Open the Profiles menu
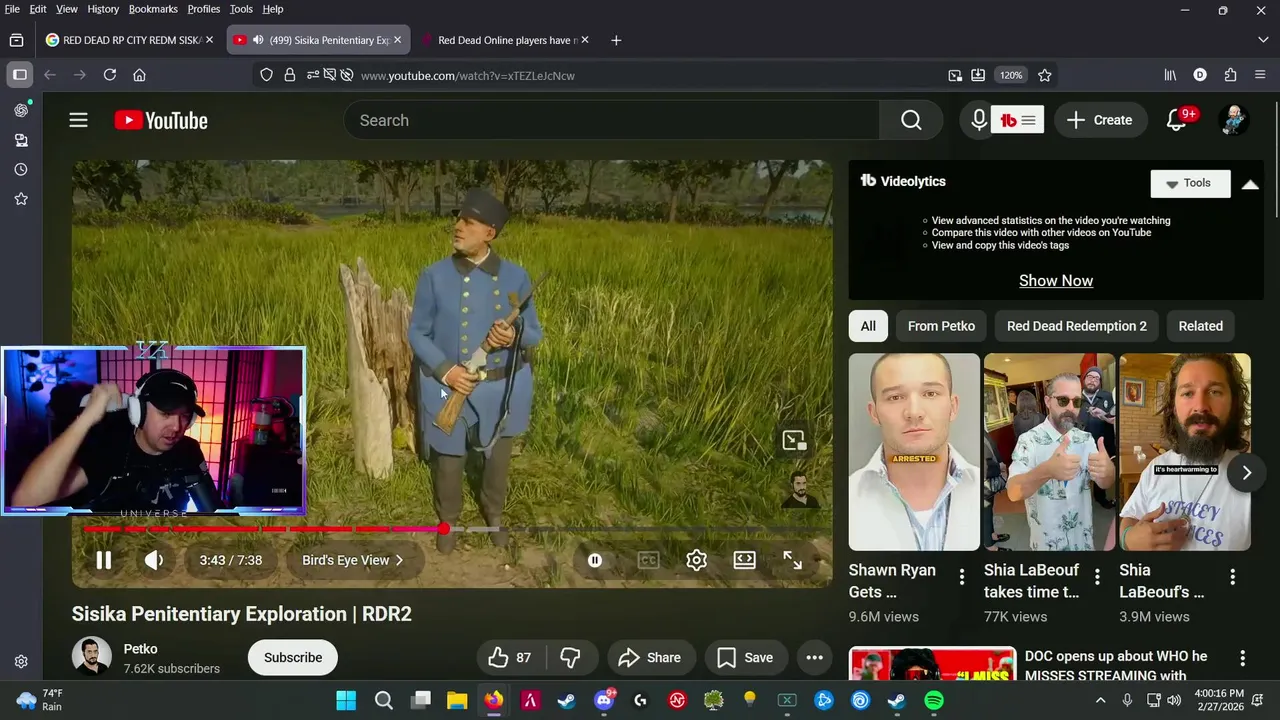Image resolution: width=1280 pixels, height=720 pixels. tap(204, 9)
